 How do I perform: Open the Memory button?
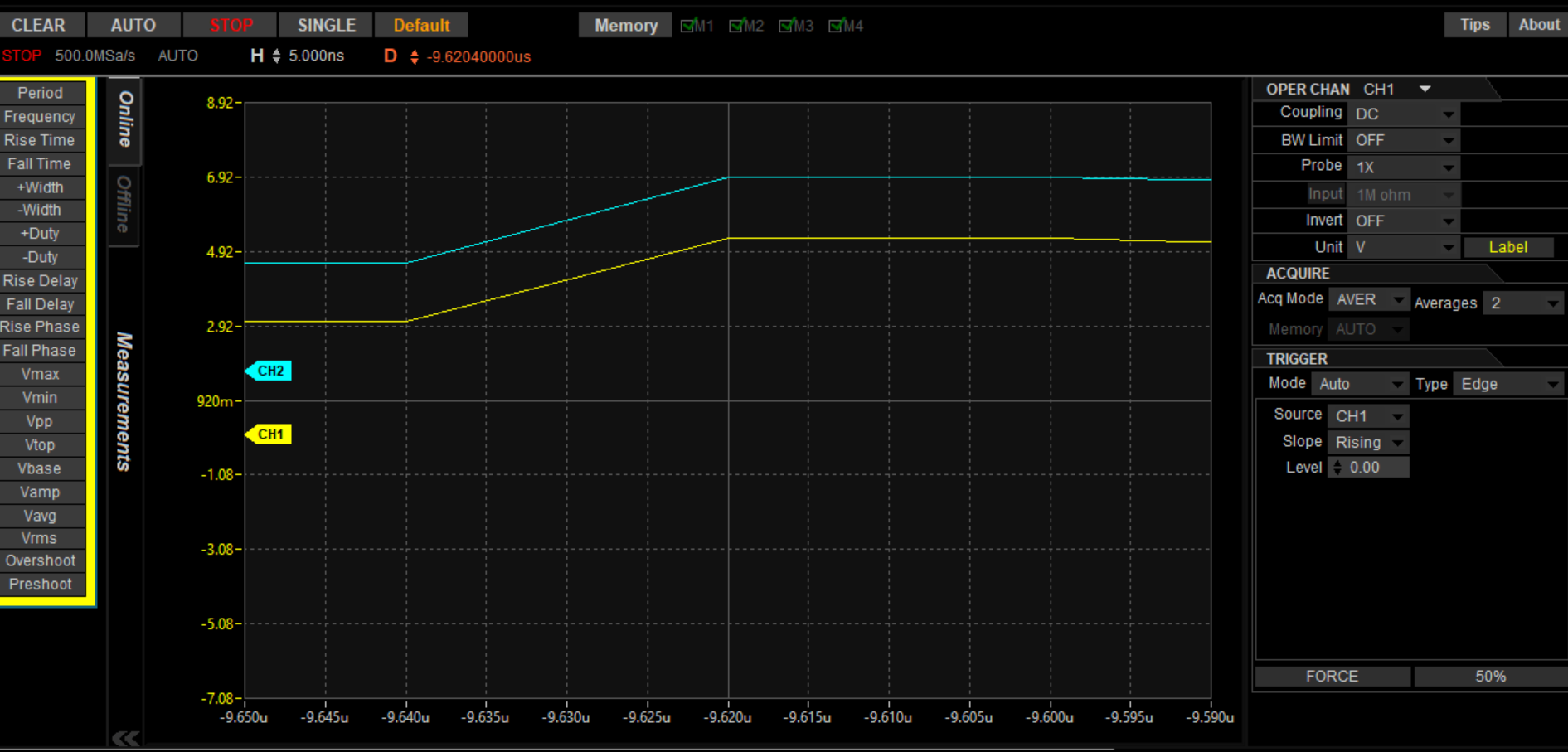625,26
